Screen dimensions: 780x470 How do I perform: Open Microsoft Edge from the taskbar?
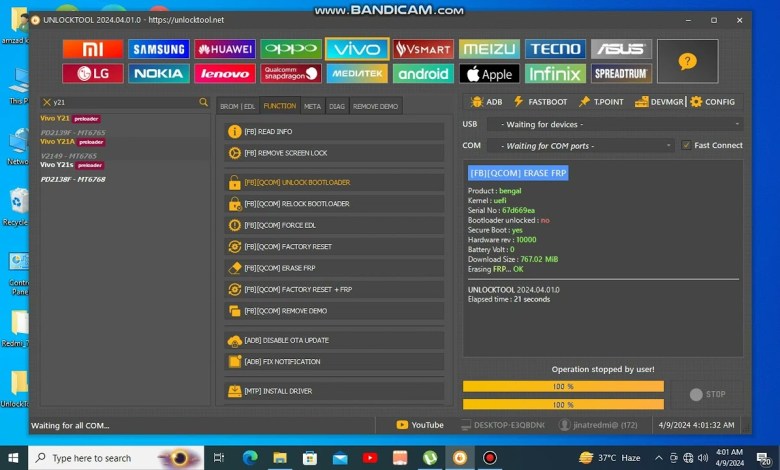250,458
